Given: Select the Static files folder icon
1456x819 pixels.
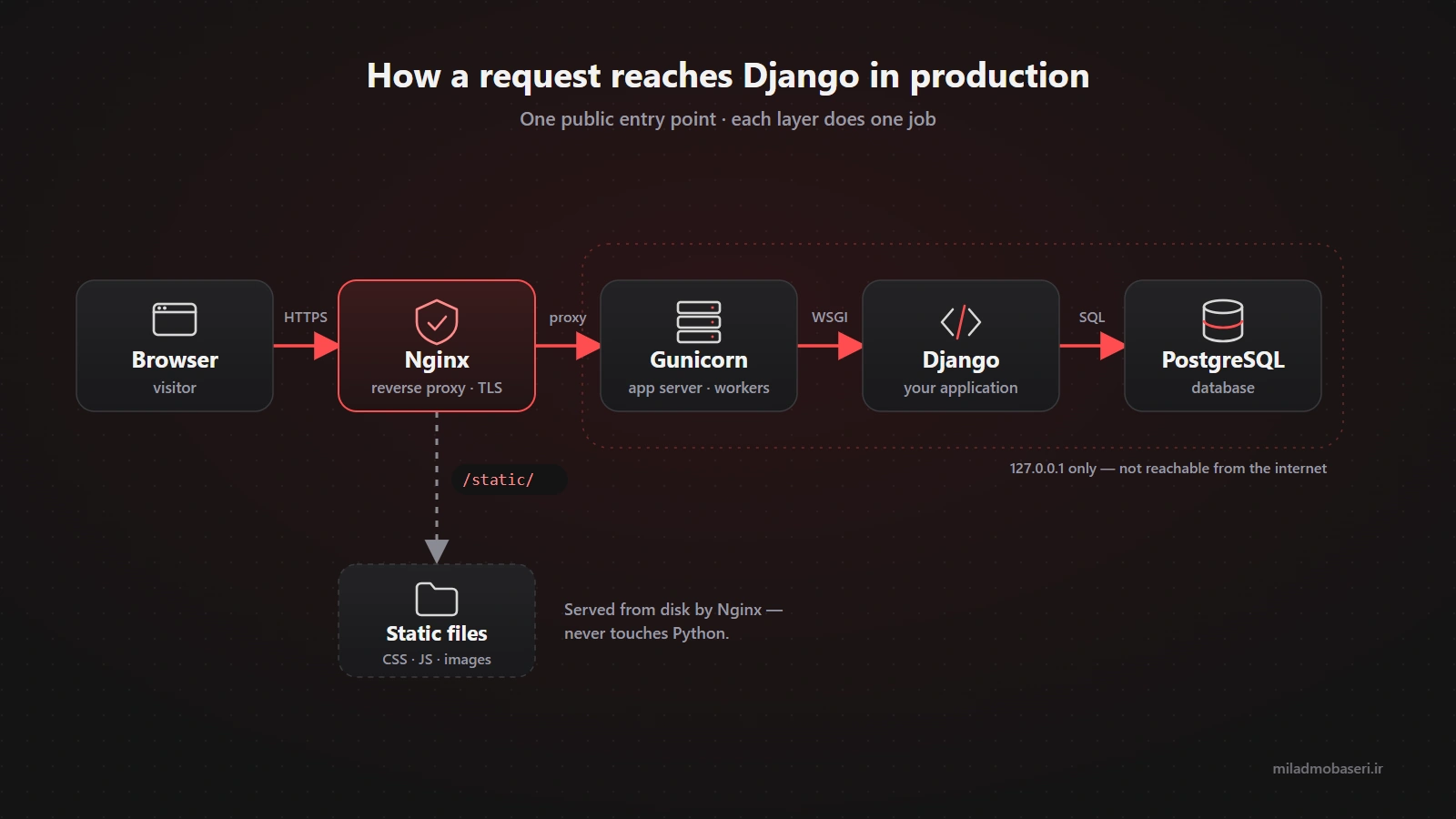Looking at the screenshot, I should [437, 599].
